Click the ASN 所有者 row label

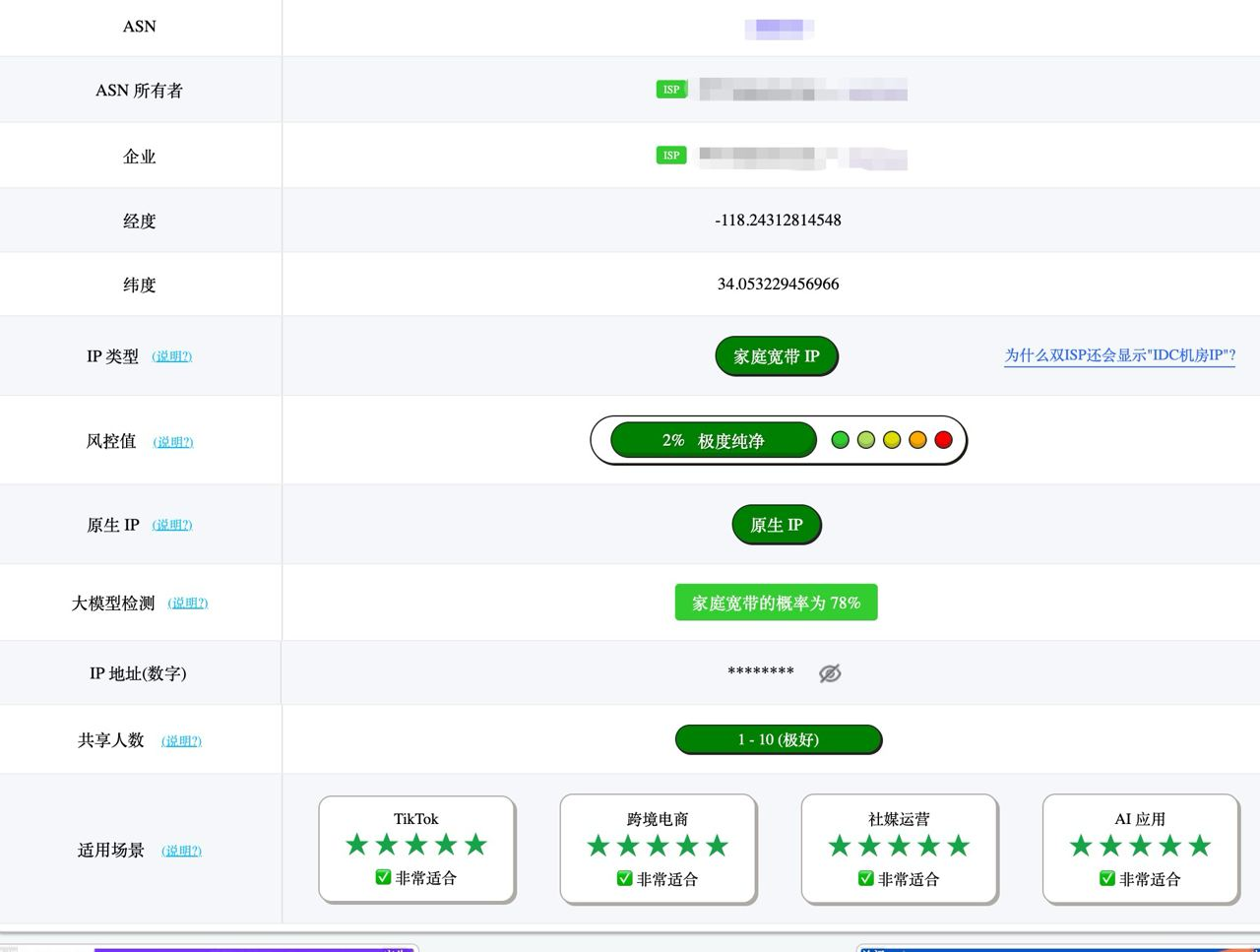(139, 91)
